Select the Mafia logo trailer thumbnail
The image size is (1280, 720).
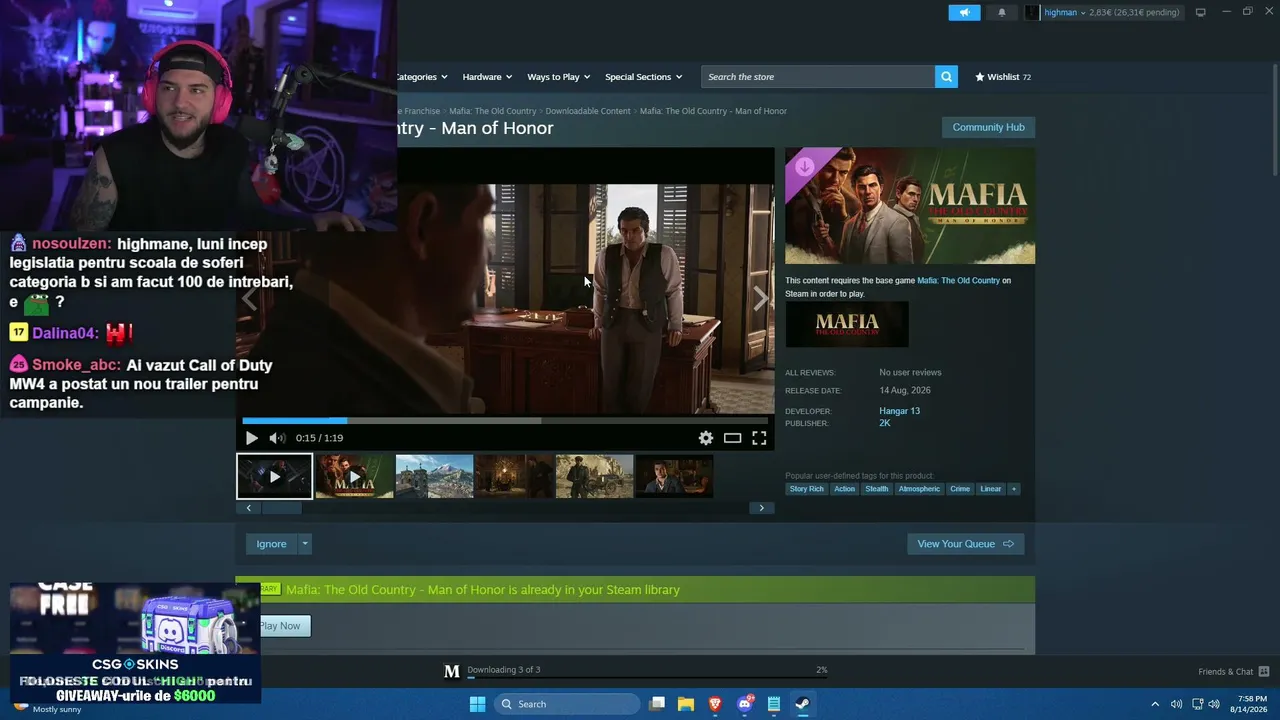[x=355, y=477]
